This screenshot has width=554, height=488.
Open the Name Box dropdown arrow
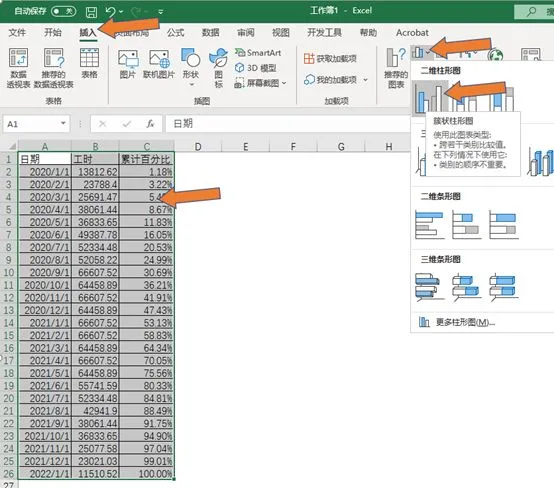[63, 124]
